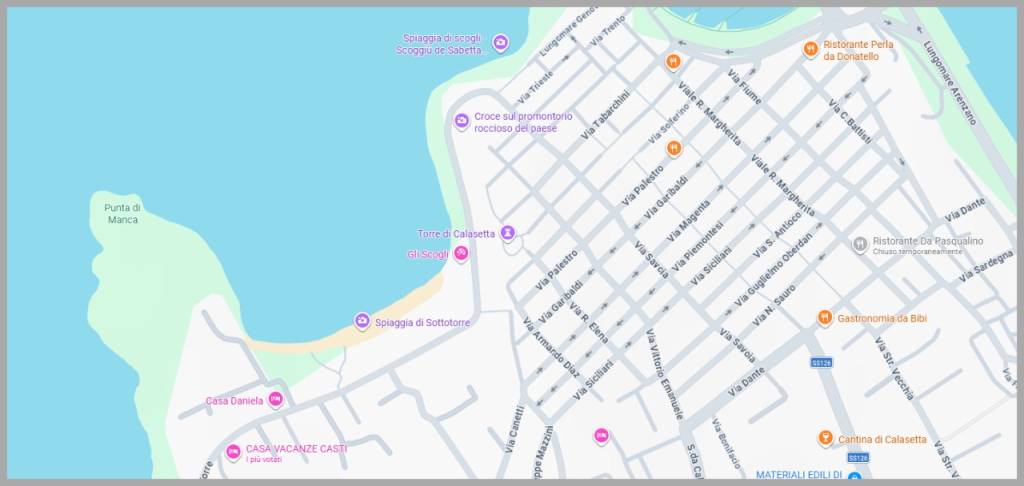Viewport: 1024px width, 486px height.
Task: Select the Ristorante Da Pasqualino gray marker
Action: tap(859, 244)
